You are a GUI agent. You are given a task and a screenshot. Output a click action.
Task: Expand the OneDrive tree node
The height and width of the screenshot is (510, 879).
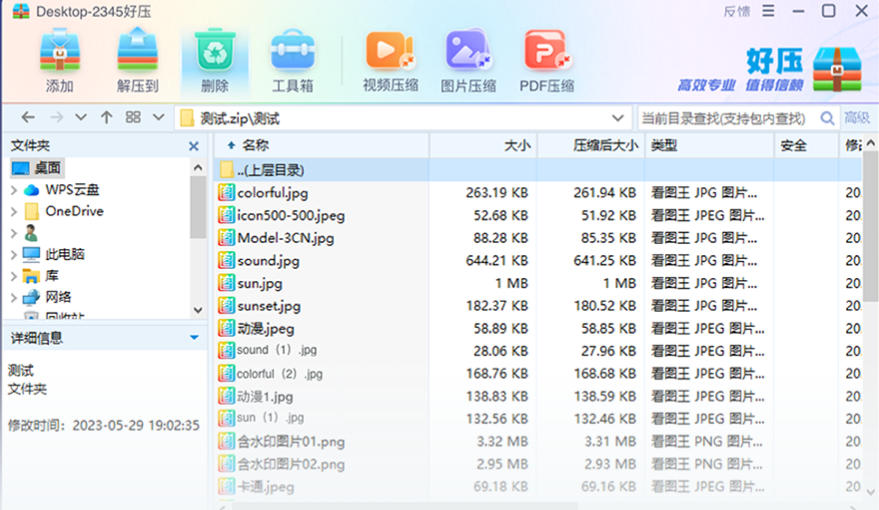(14, 212)
